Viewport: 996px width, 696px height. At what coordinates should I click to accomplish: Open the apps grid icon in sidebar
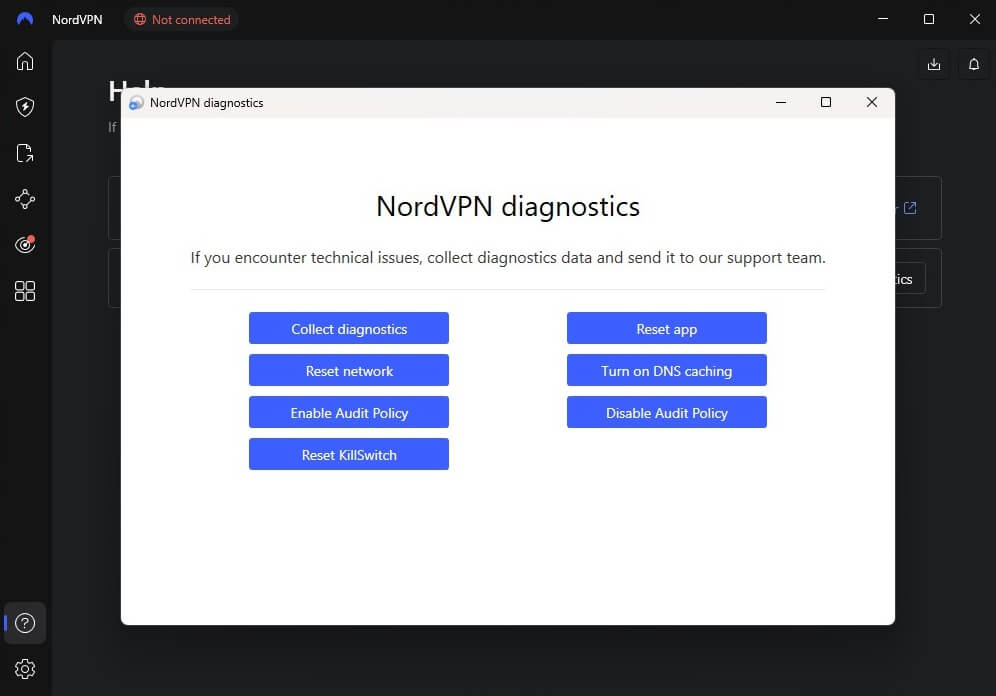(x=25, y=291)
